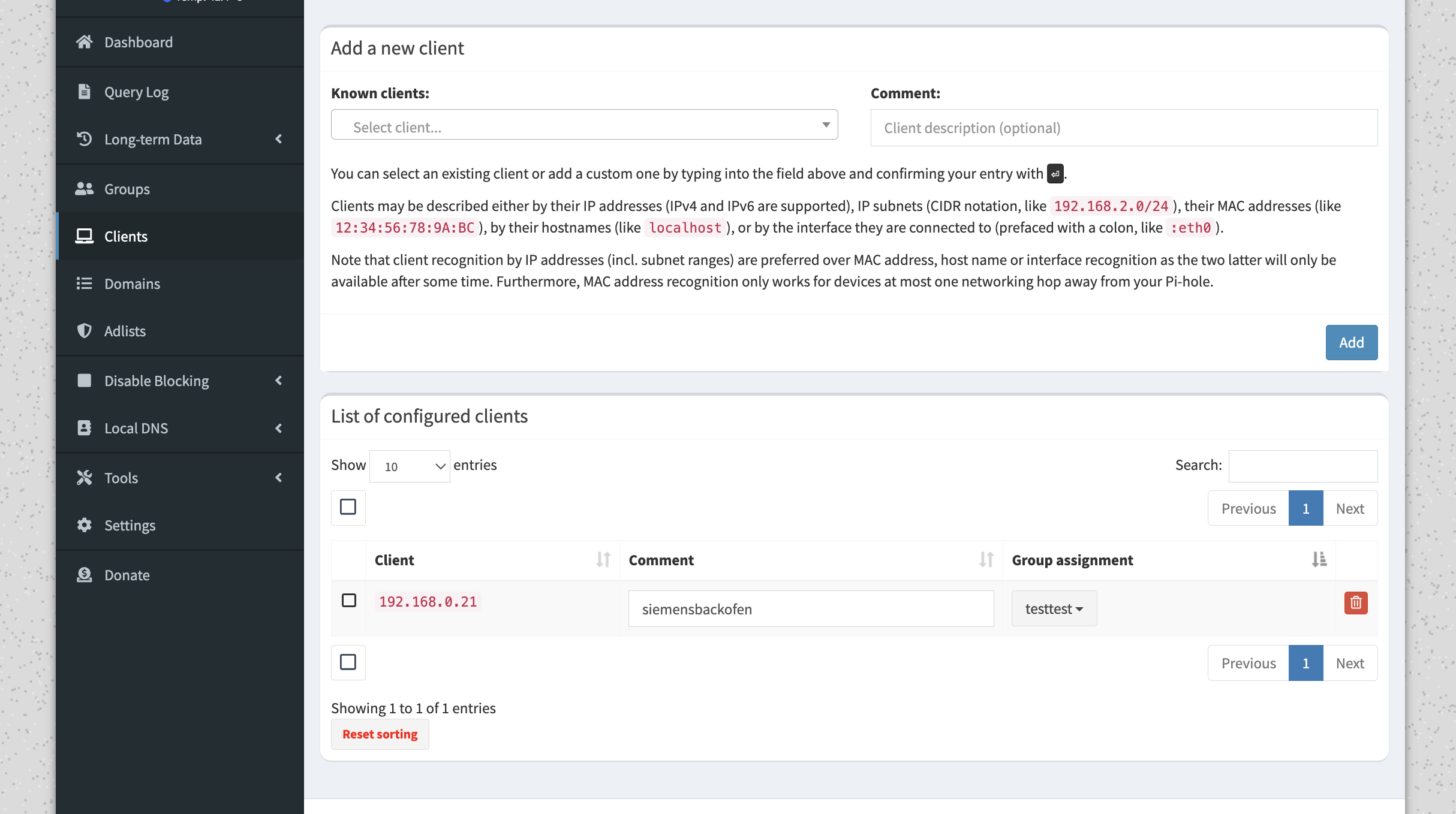Click the enter key icon in help text
Screen dimensions: 1456x814
(1055, 174)
